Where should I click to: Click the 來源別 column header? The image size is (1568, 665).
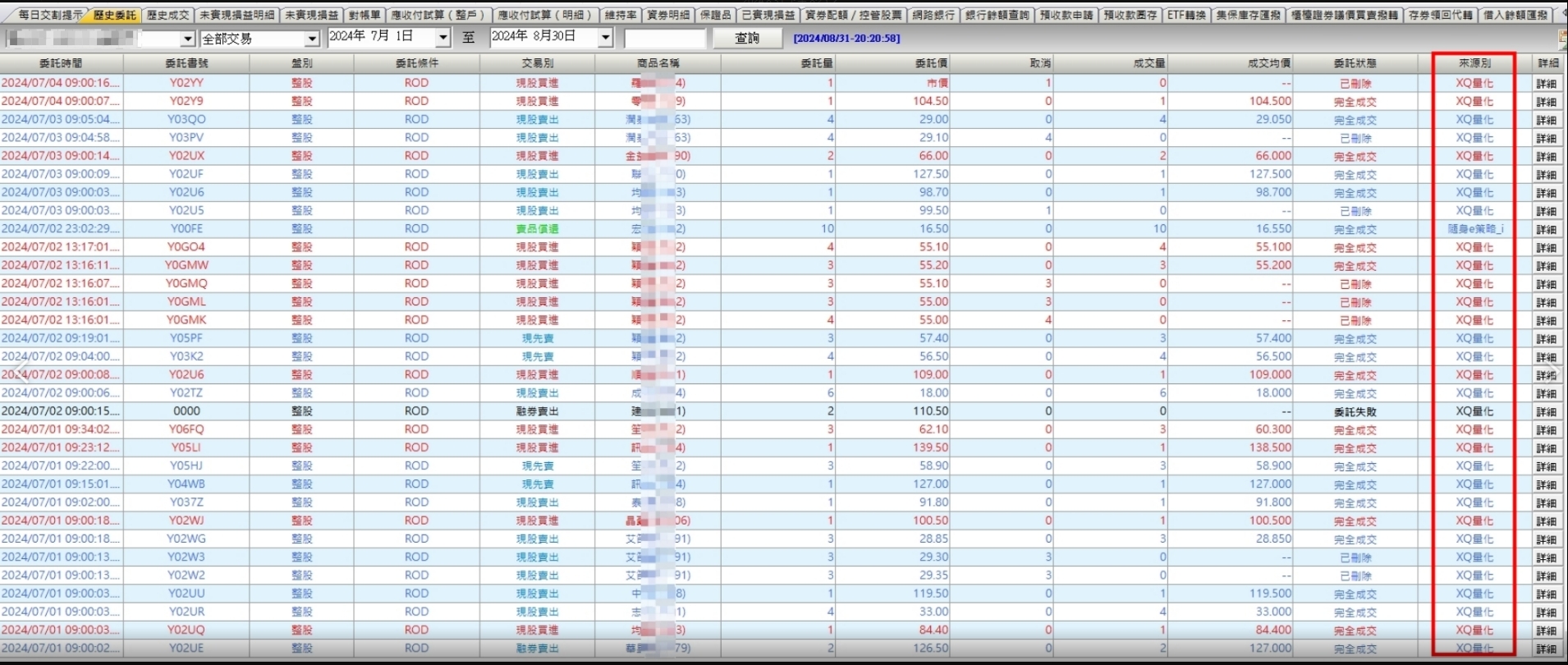(x=1474, y=63)
